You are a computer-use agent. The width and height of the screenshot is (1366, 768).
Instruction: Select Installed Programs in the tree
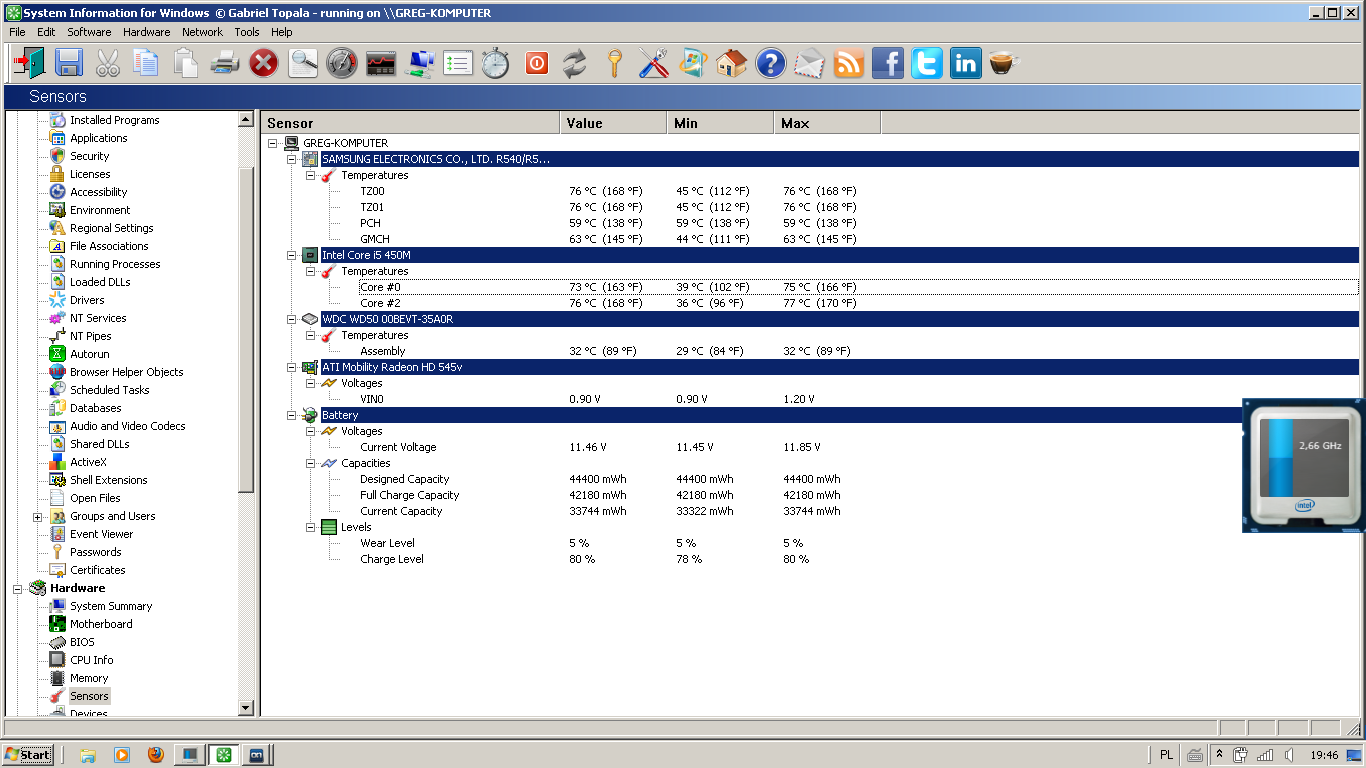115,120
